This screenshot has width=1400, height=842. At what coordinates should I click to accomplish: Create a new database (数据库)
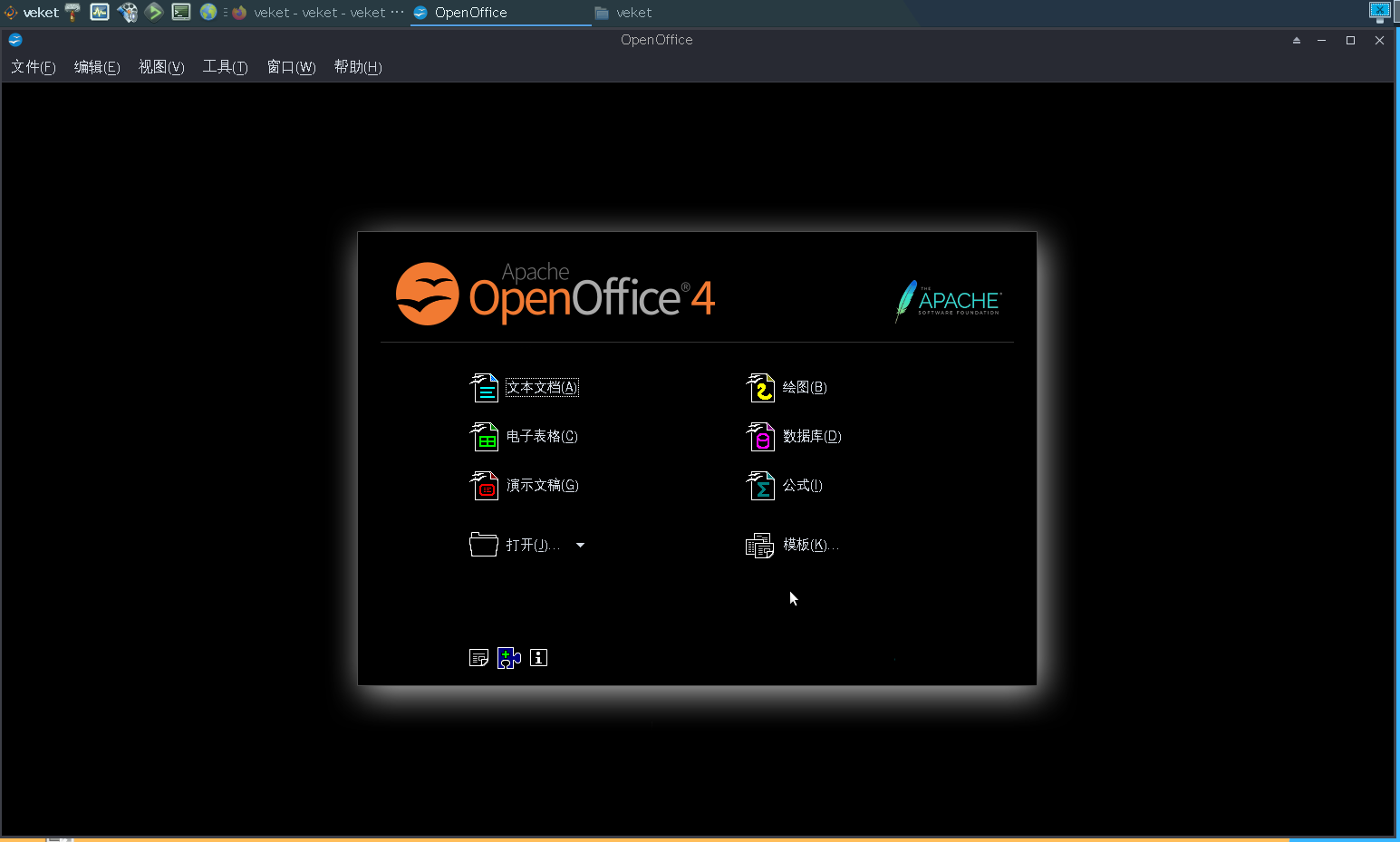tap(793, 437)
